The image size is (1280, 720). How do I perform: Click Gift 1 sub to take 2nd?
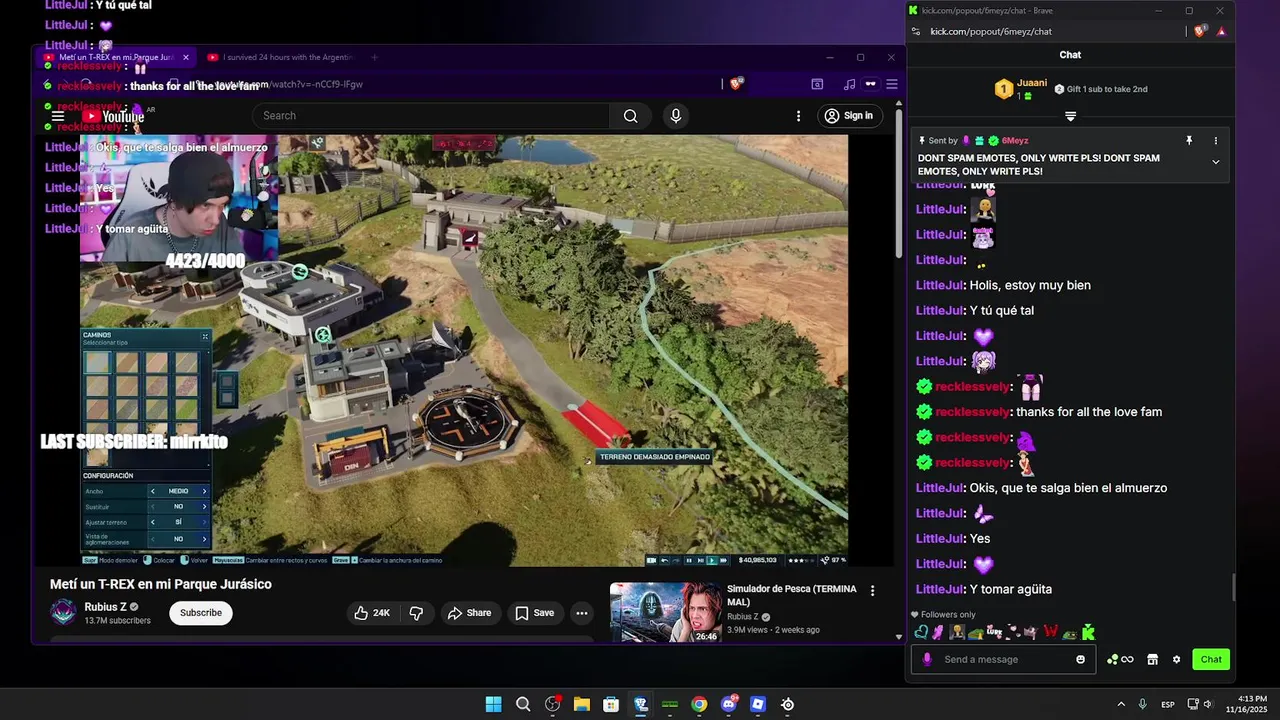pos(1101,89)
